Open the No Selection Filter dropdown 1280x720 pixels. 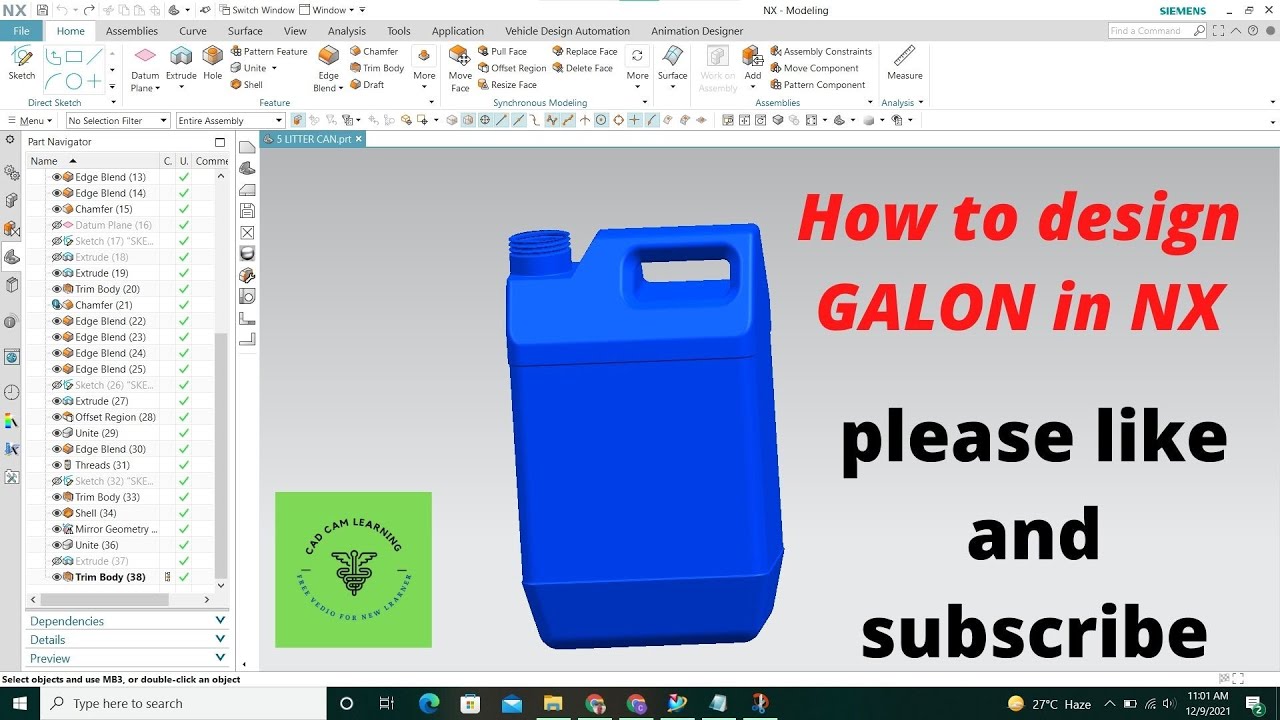(118, 121)
